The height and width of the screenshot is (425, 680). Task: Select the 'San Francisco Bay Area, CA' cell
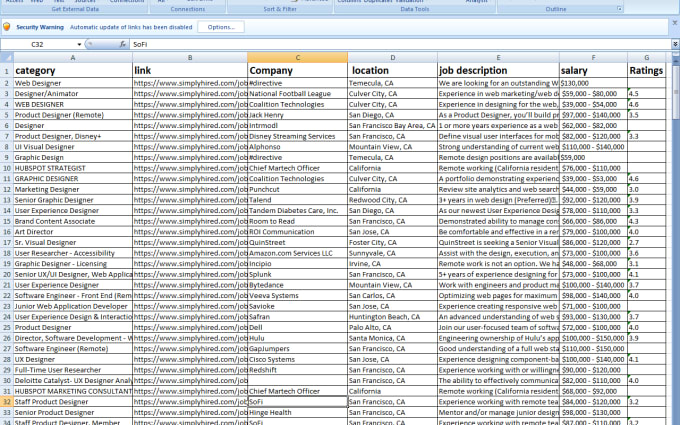[x=392, y=126]
